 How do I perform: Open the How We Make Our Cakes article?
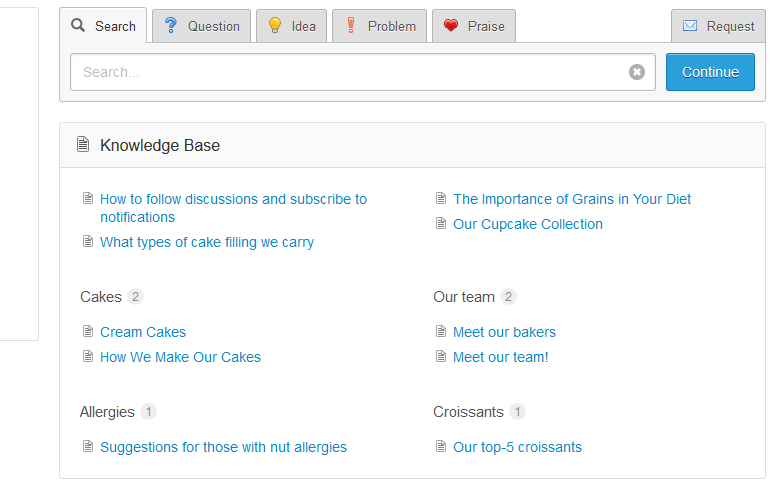pyautogui.click(x=180, y=357)
